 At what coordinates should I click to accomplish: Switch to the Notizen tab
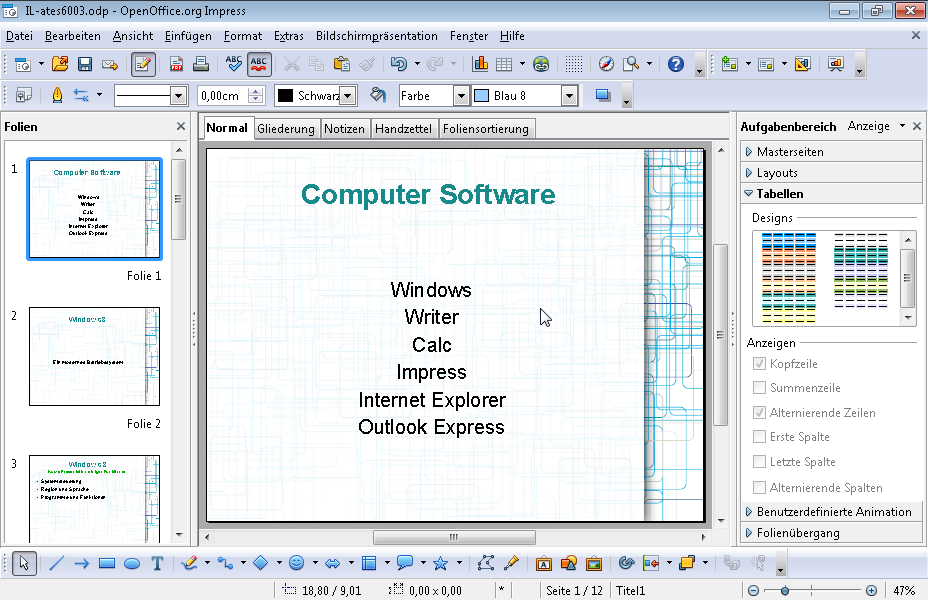point(344,128)
